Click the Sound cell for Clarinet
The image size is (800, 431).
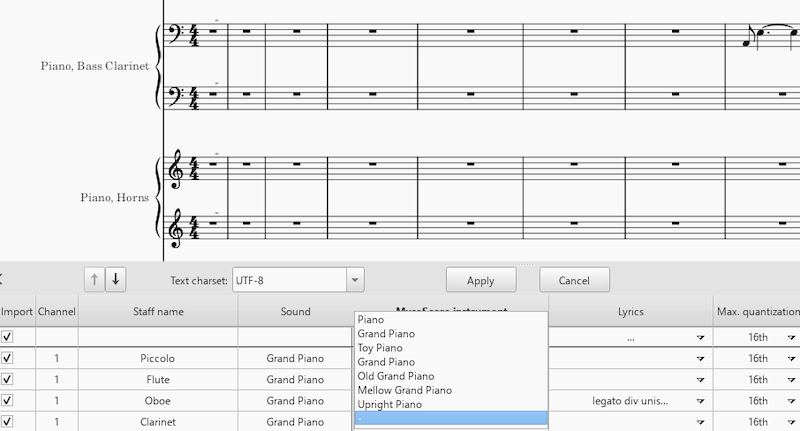pos(295,423)
